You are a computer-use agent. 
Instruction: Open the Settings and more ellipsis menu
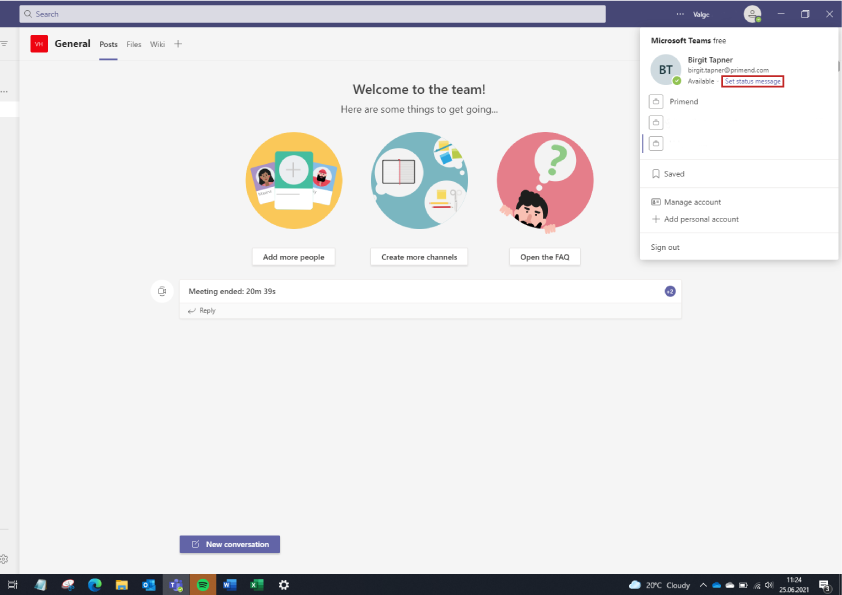click(x=680, y=14)
